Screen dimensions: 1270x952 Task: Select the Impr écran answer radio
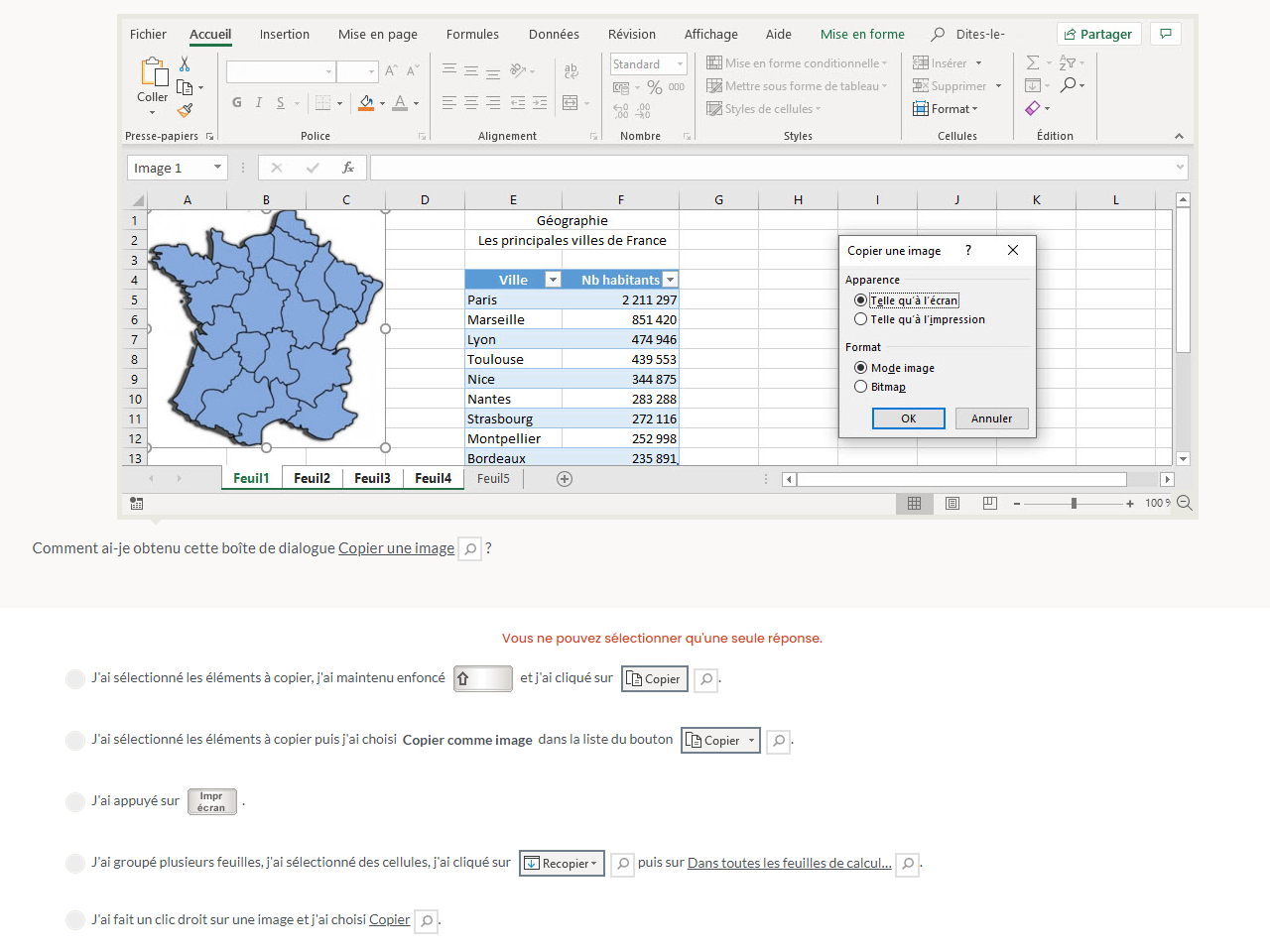75,801
